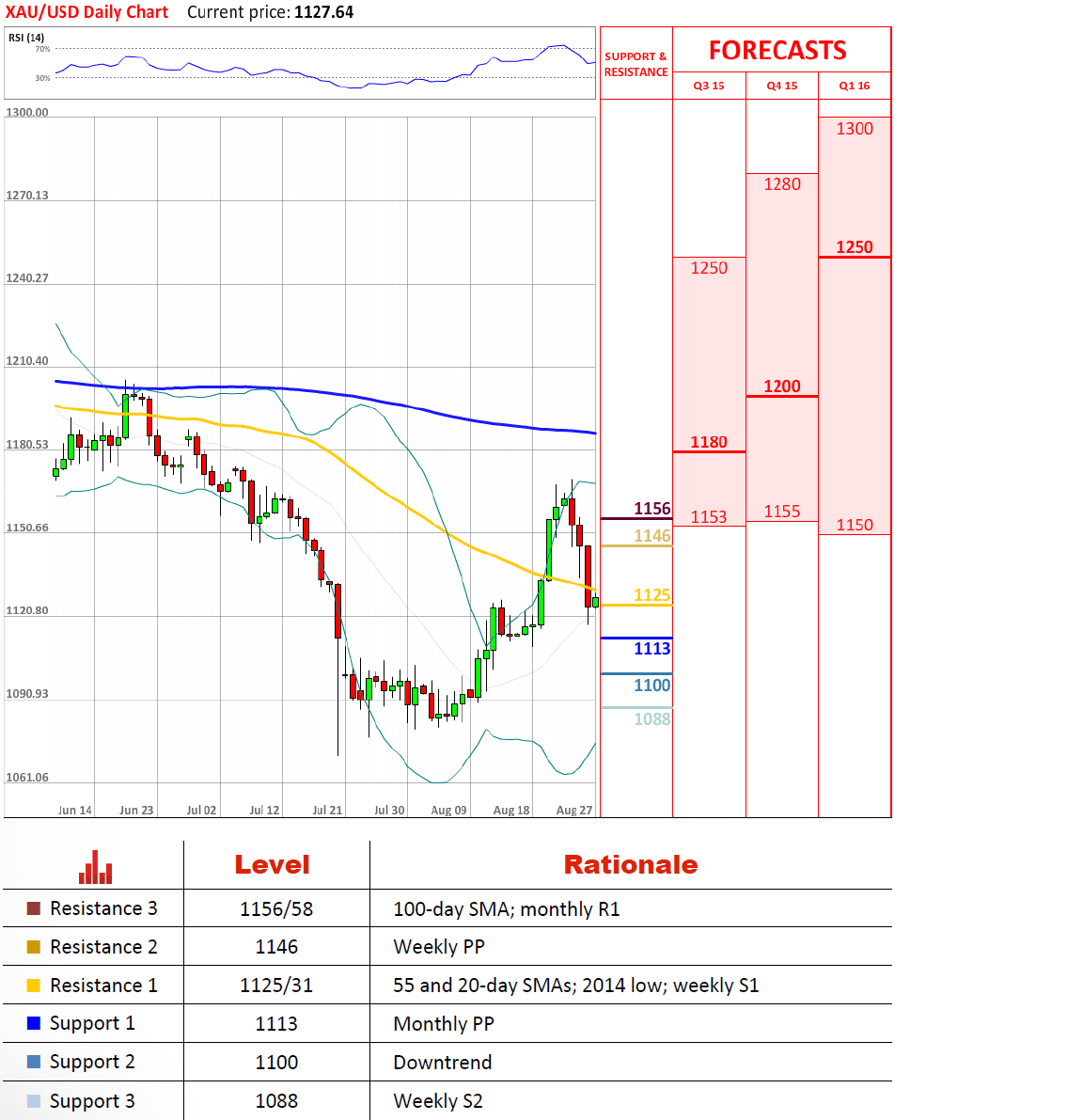Click the FORECASTS heading
Screen dimensions: 1083x1120
click(777, 51)
